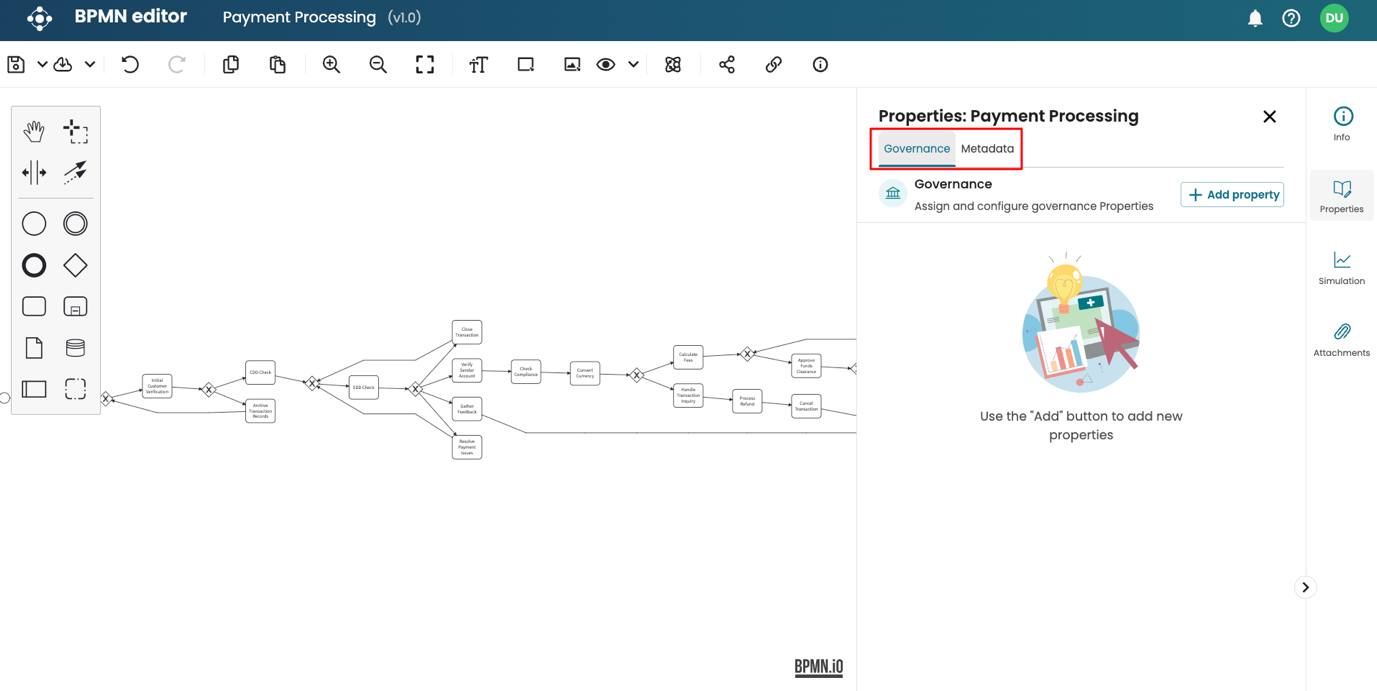Image resolution: width=1377 pixels, height=691 pixels.
Task: Click the Add property button
Action: [1232, 195]
